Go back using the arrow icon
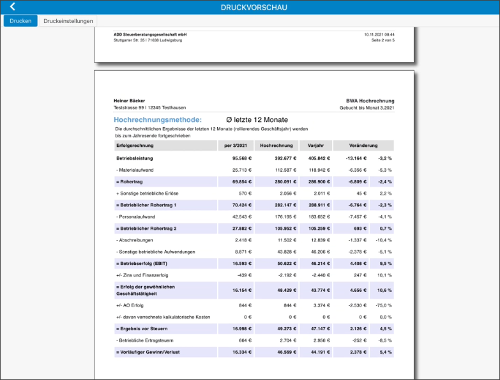The width and height of the screenshot is (500, 380). 13,7
